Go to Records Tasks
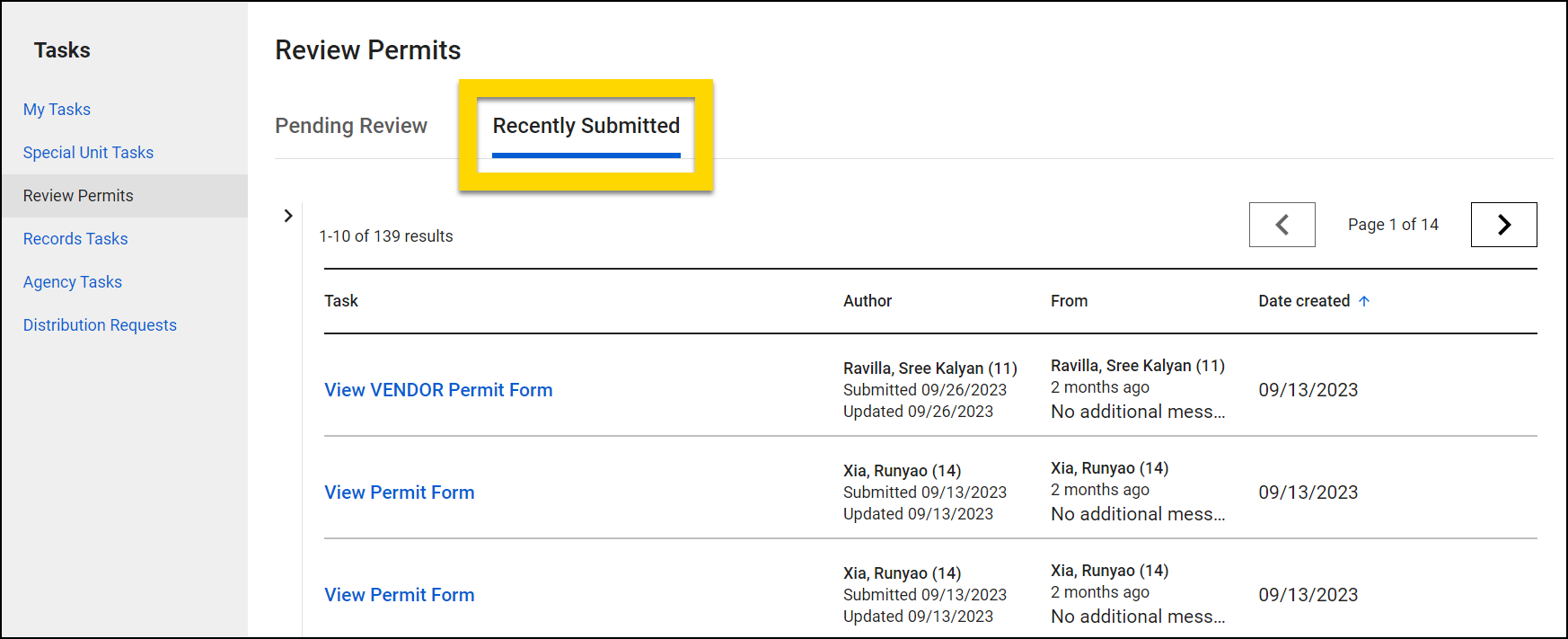1568x639 pixels. point(75,239)
